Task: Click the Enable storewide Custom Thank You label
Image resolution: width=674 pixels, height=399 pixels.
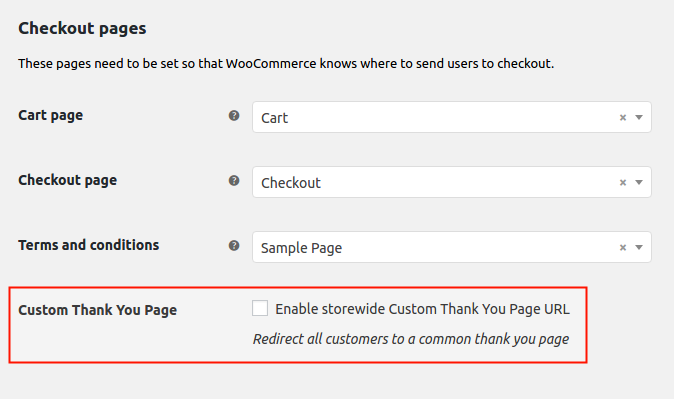Action: 423,309
